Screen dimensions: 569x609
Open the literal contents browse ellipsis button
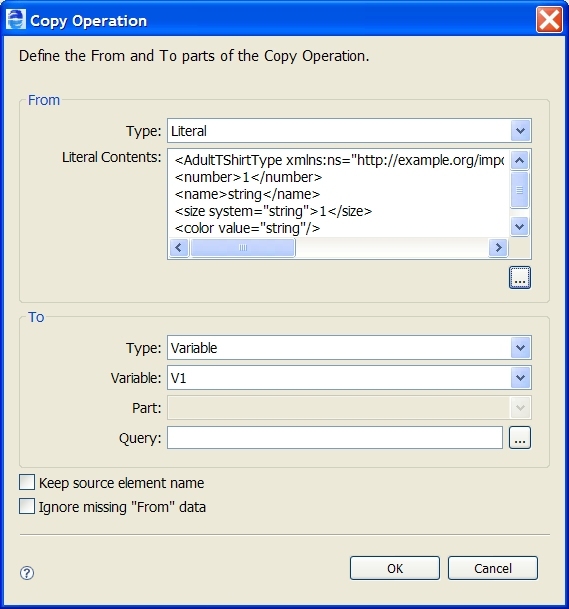click(x=520, y=278)
